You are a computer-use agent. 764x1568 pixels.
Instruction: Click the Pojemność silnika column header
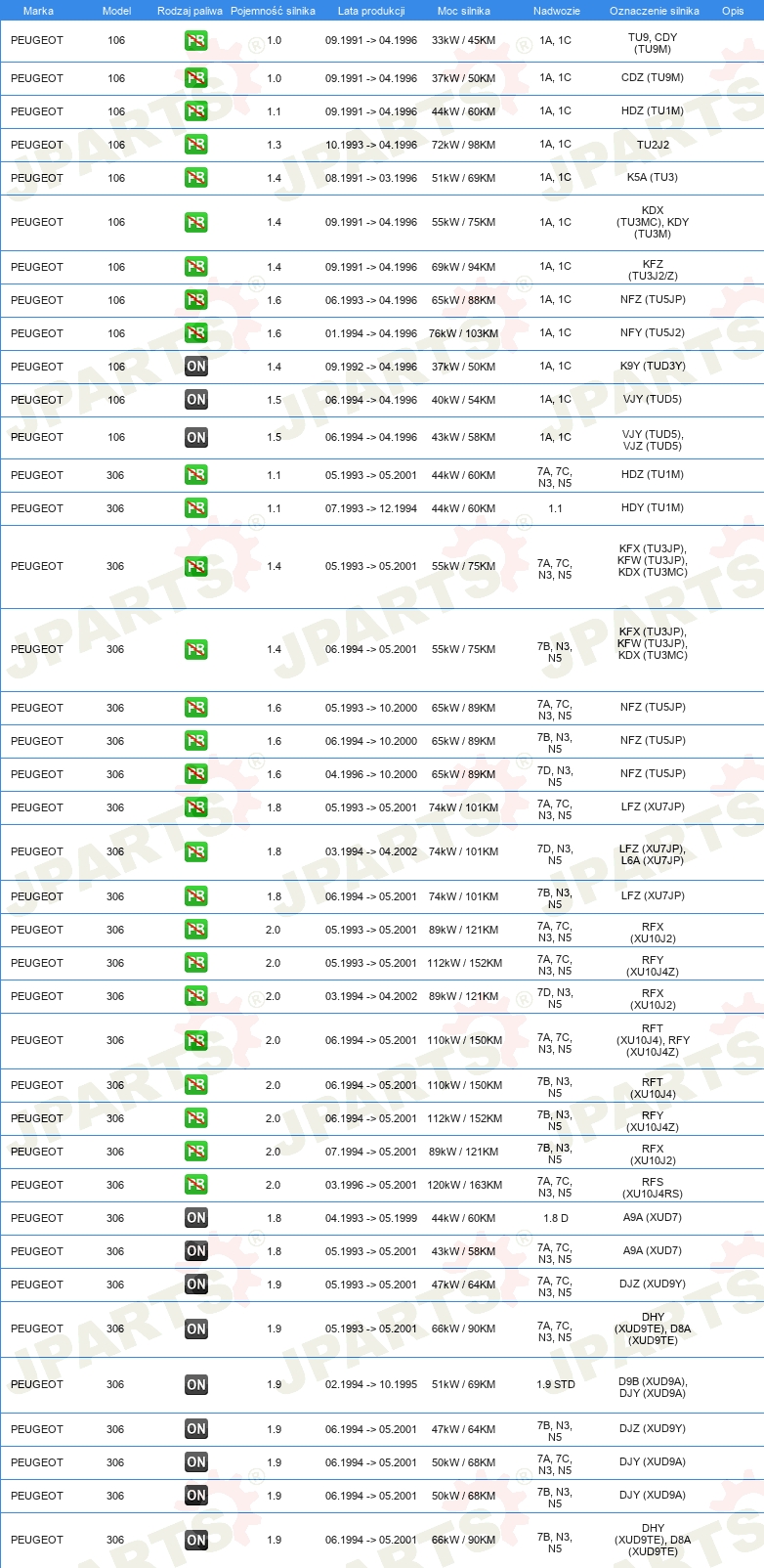(274, 11)
